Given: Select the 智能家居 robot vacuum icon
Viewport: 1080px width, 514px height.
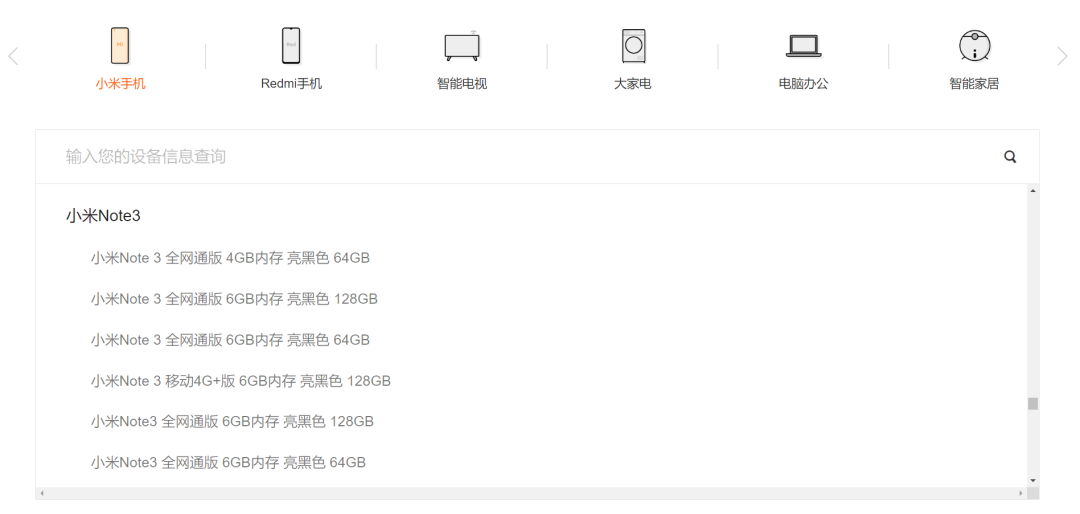Looking at the screenshot, I should [974, 46].
